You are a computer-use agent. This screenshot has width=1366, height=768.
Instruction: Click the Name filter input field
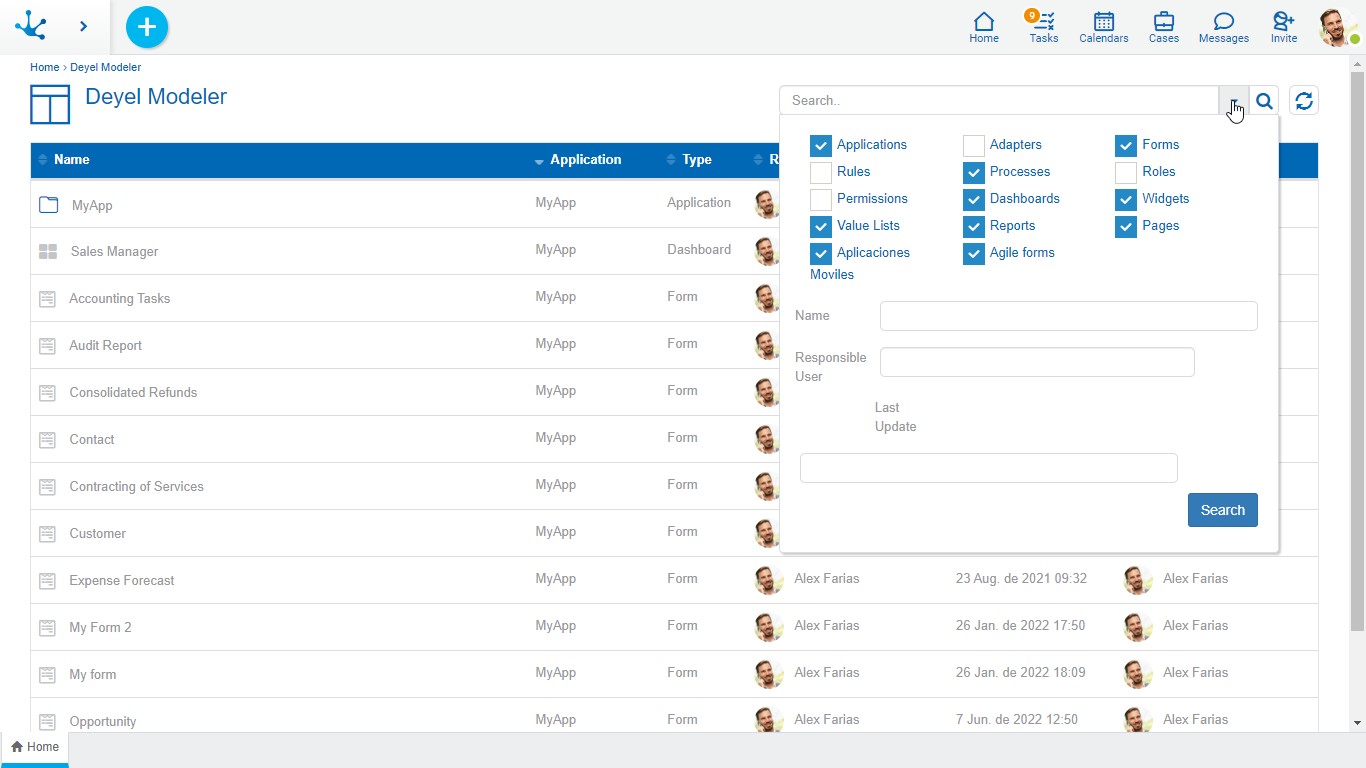pyautogui.click(x=1068, y=316)
